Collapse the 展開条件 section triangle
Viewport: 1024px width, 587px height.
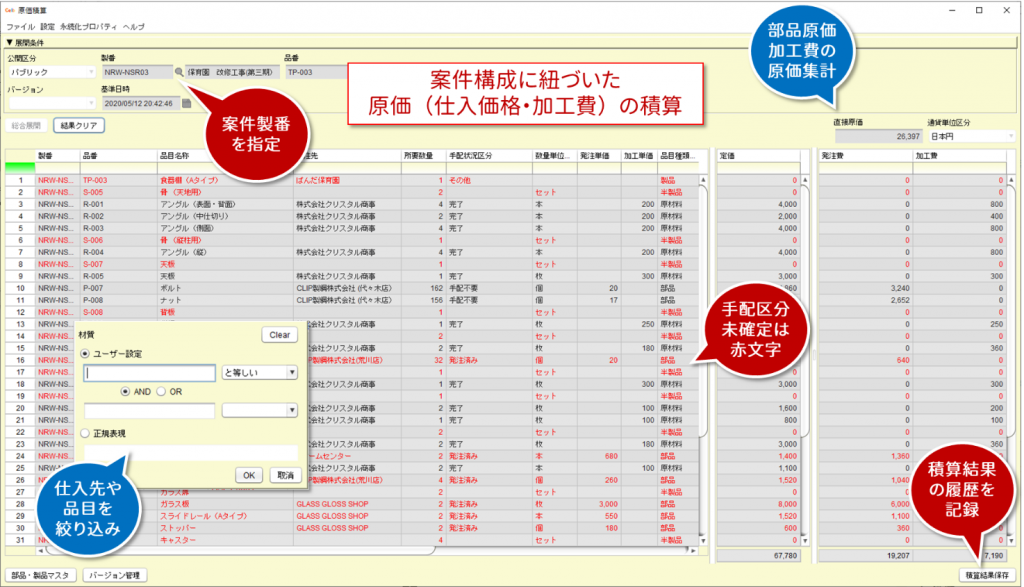click(x=9, y=42)
